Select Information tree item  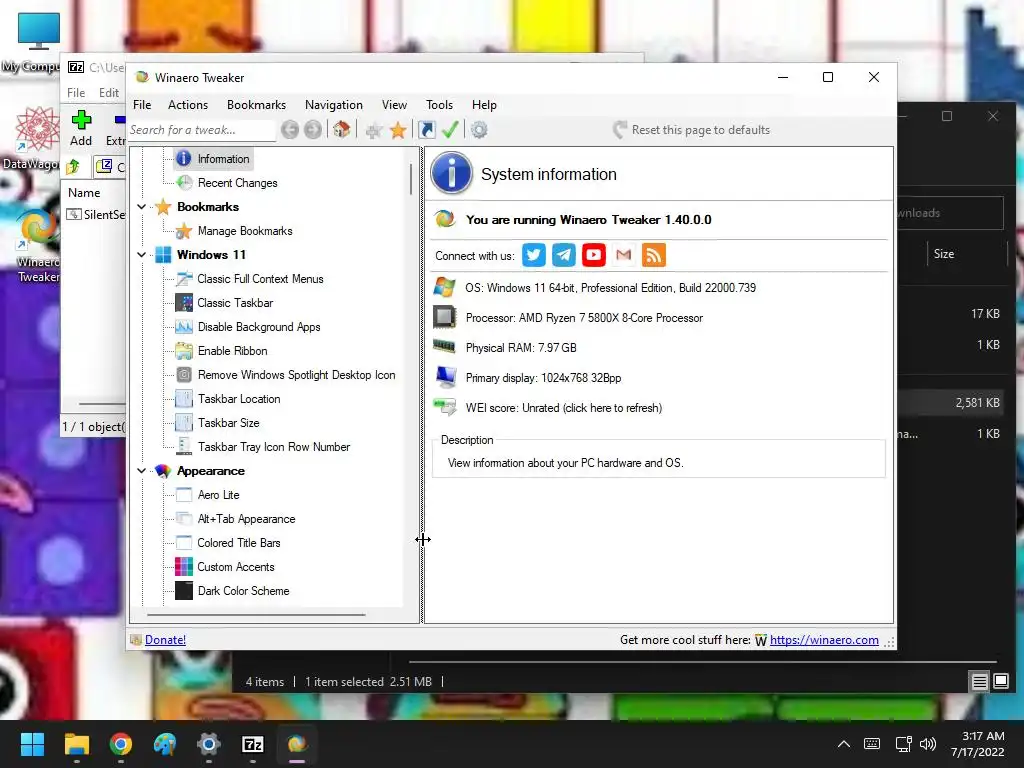point(223,159)
